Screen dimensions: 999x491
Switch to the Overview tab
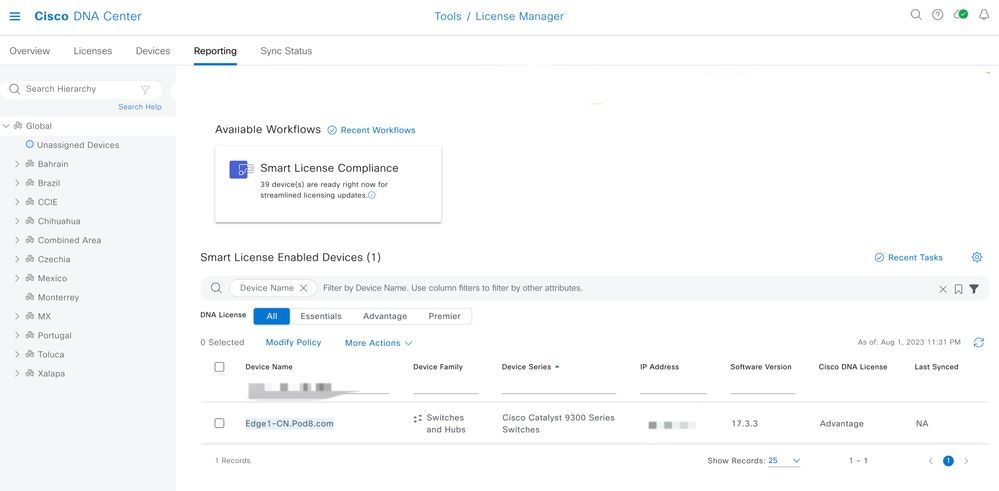[x=29, y=51]
